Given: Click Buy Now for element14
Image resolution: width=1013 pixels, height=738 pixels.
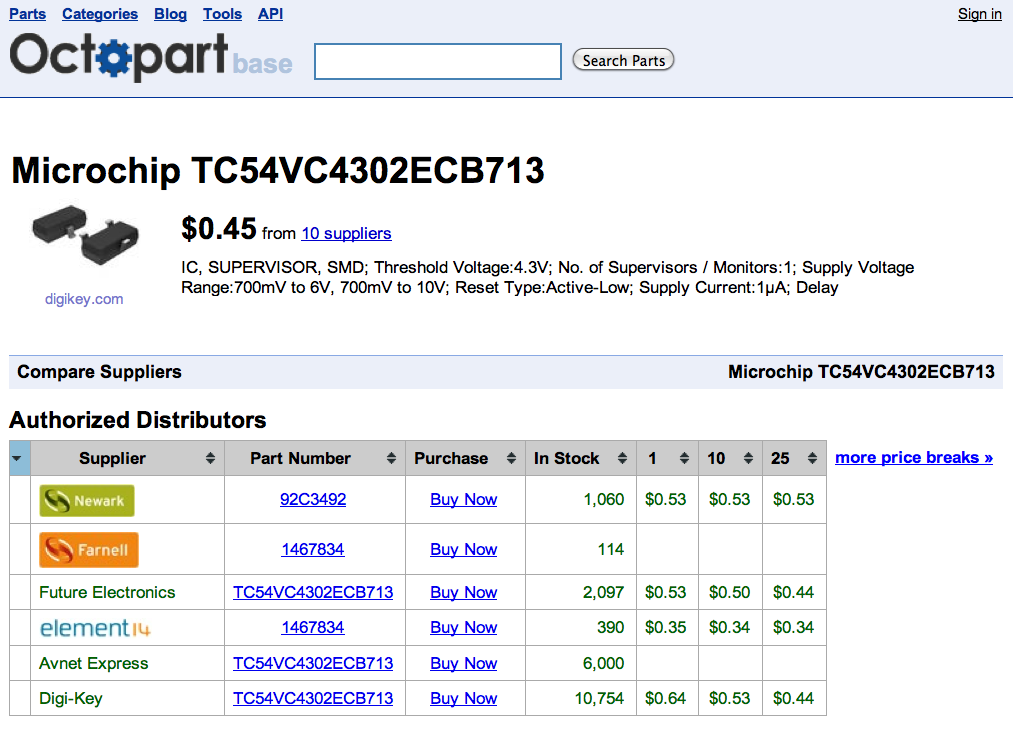Looking at the screenshot, I should (464, 627).
